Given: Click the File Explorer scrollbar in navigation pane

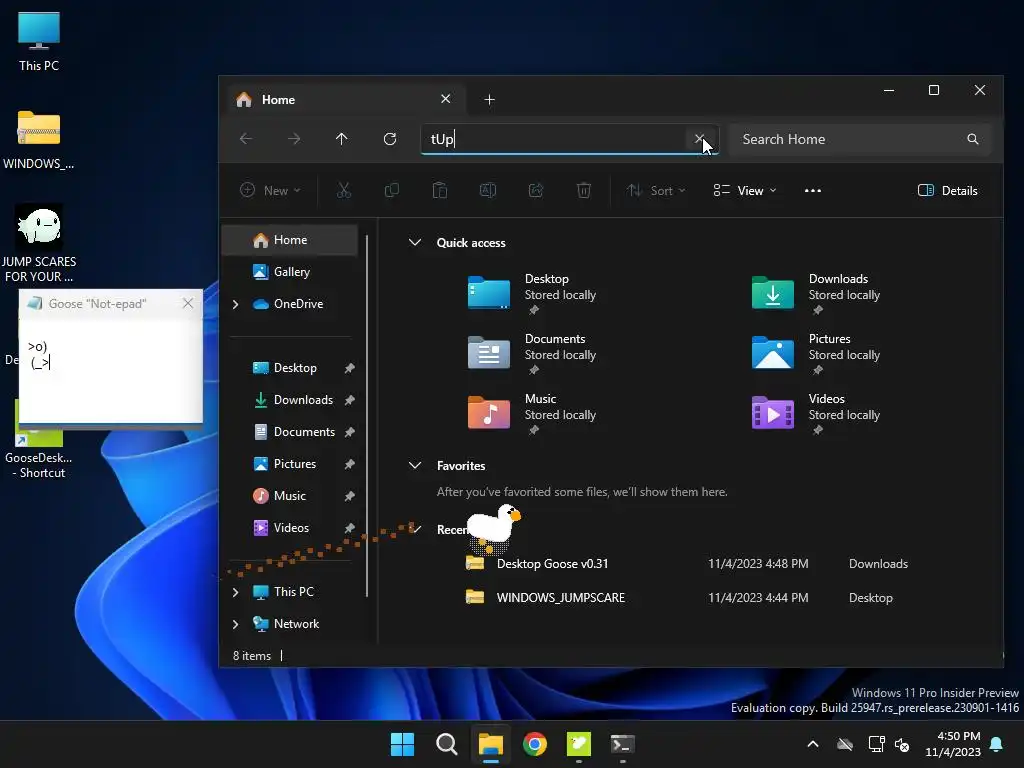Looking at the screenshot, I should pos(367,415).
